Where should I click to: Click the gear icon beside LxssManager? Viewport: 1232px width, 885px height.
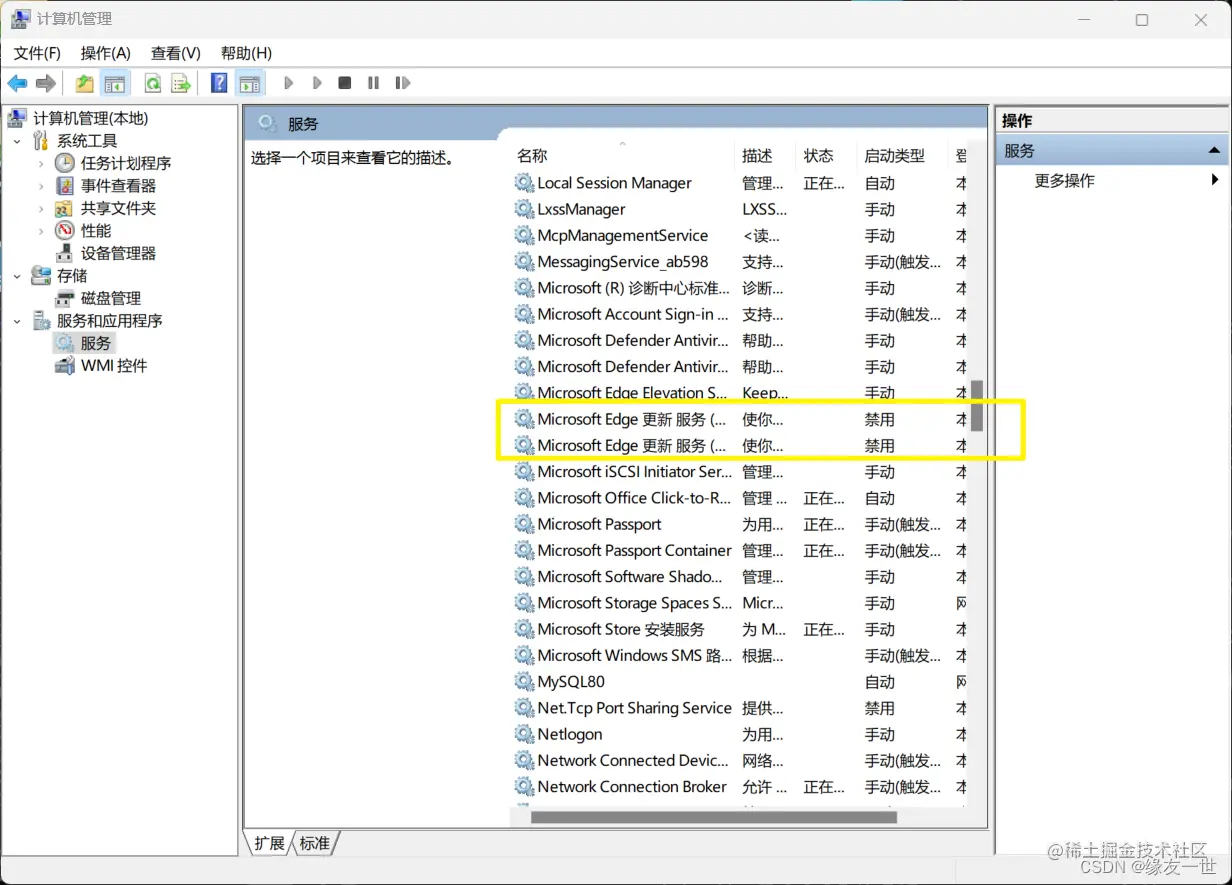pyautogui.click(x=524, y=209)
